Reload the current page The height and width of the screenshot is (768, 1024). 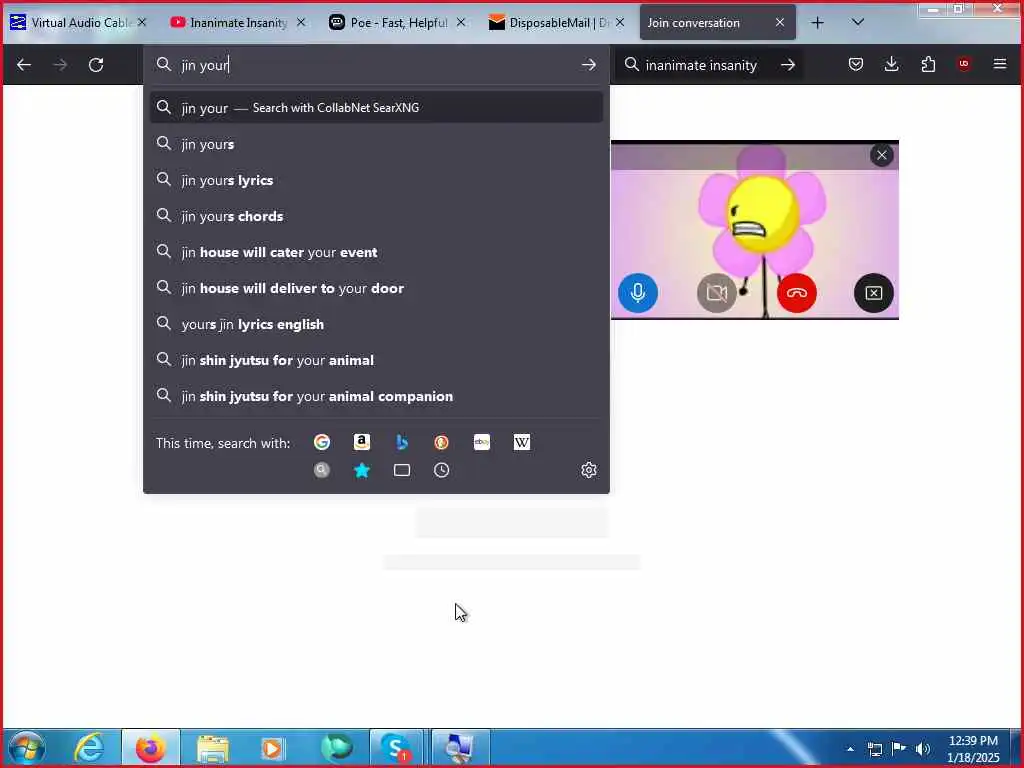[96, 65]
